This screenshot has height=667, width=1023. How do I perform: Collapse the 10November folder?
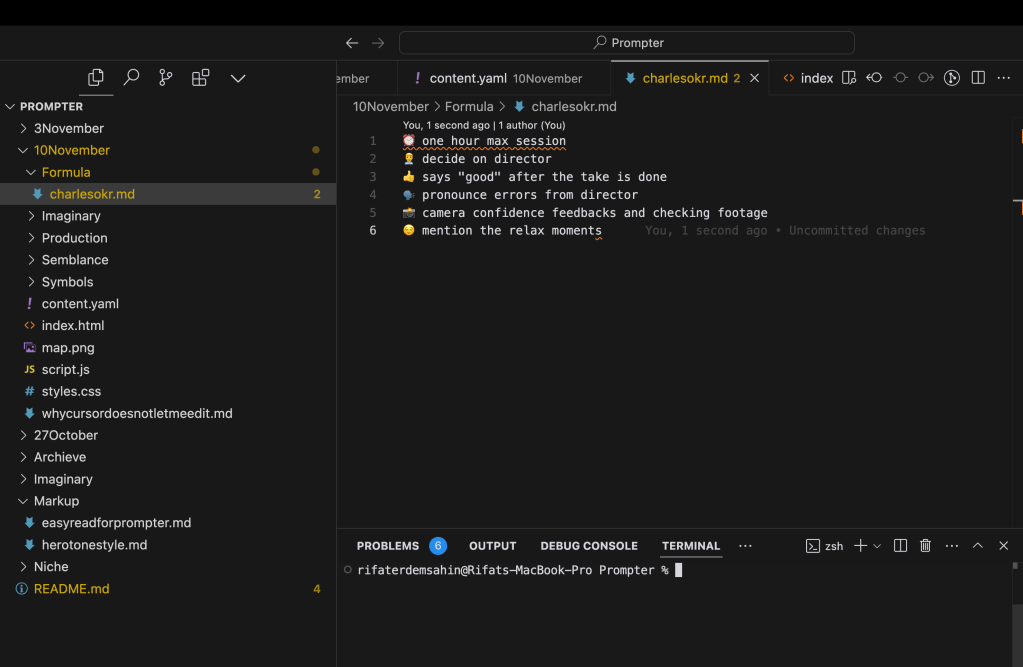click(x=168, y=150)
